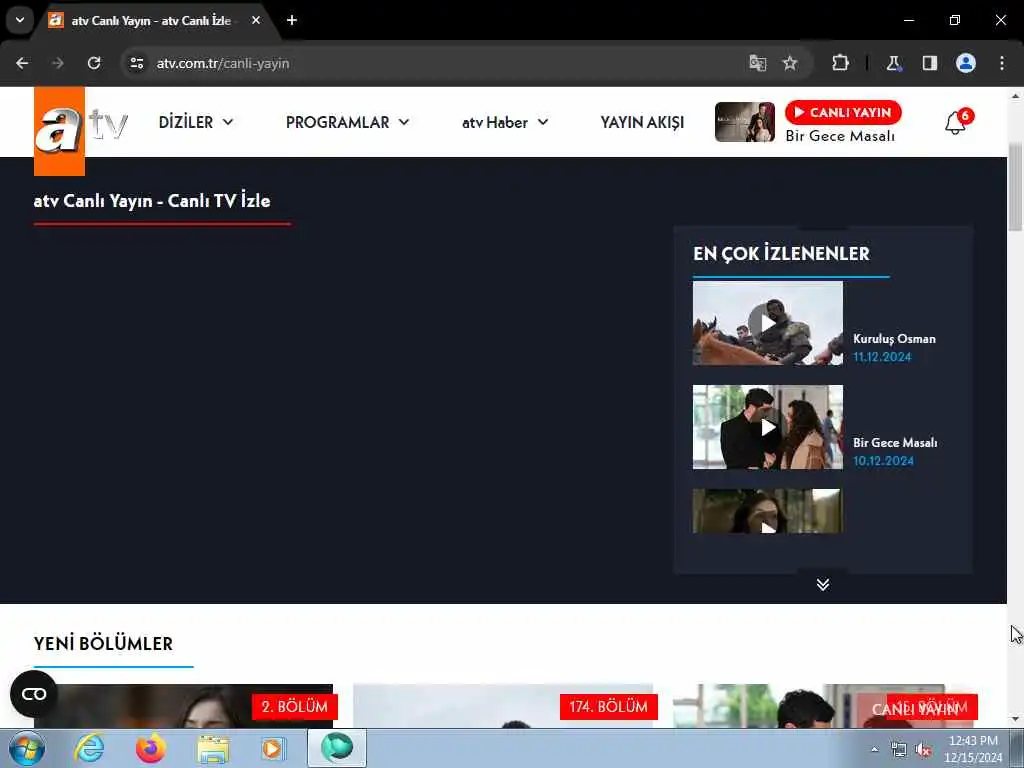This screenshot has height=768, width=1024.
Task: Go back with the browser back arrow
Action: click(22, 63)
